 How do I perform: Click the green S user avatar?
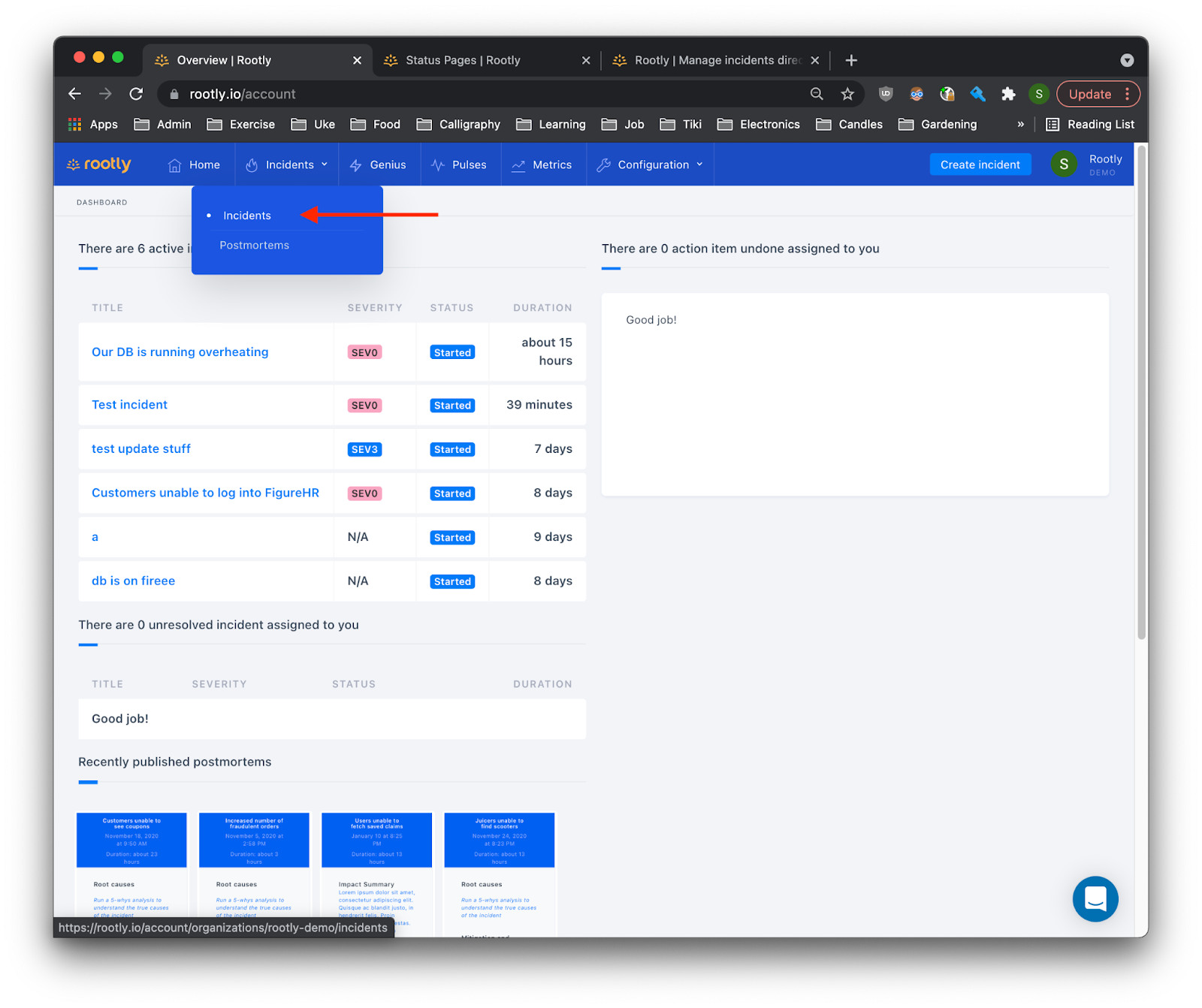1064,164
